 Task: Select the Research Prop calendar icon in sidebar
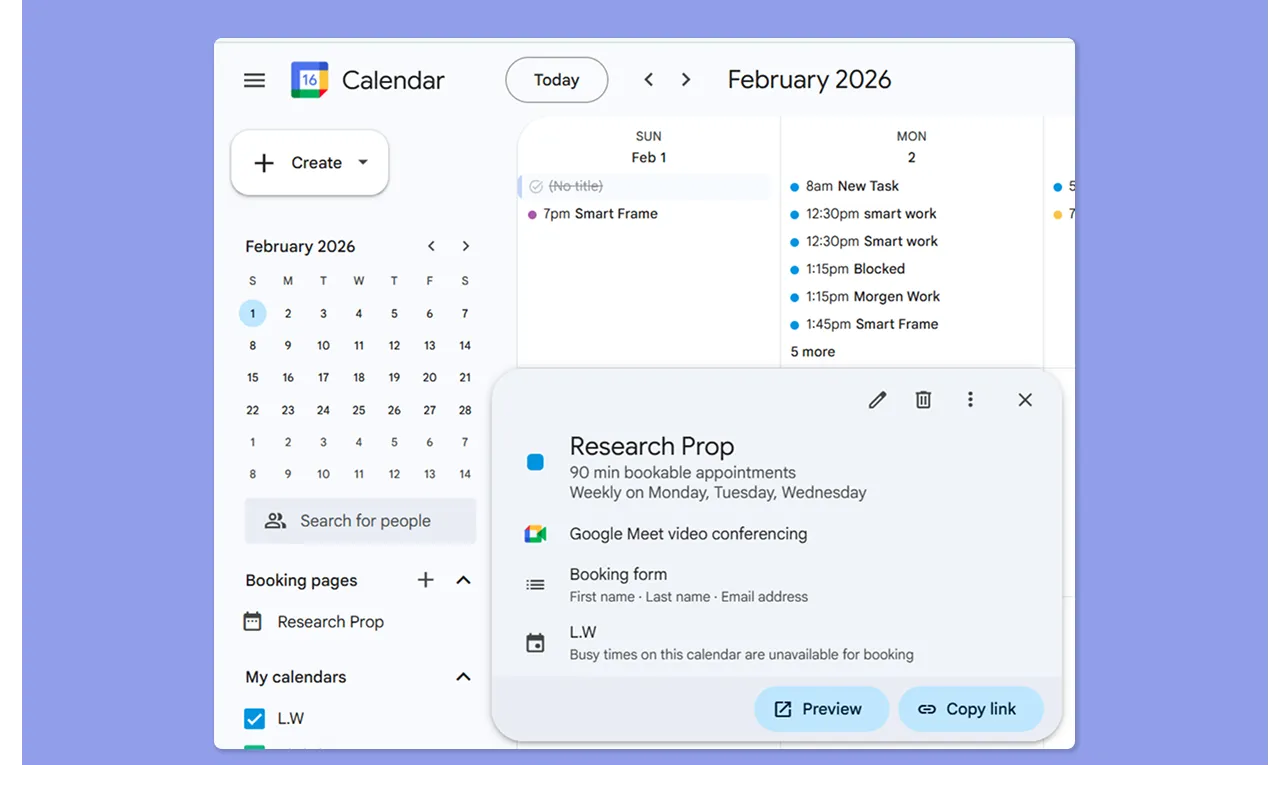pyautogui.click(x=252, y=621)
